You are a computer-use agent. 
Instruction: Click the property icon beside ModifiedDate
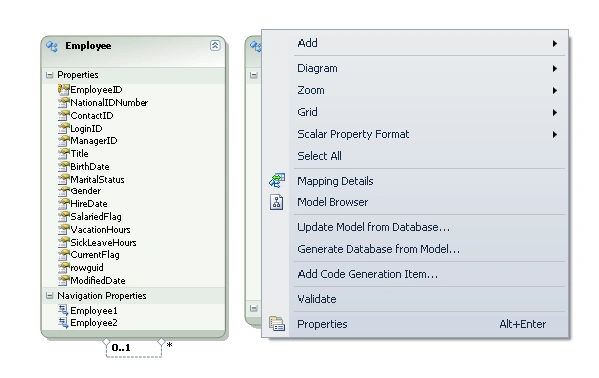(63, 281)
